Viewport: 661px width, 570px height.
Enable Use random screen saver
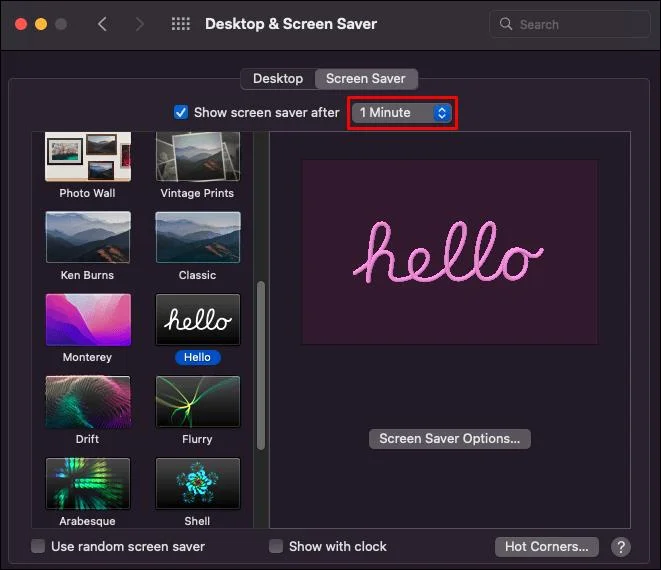click(x=38, y=546)
